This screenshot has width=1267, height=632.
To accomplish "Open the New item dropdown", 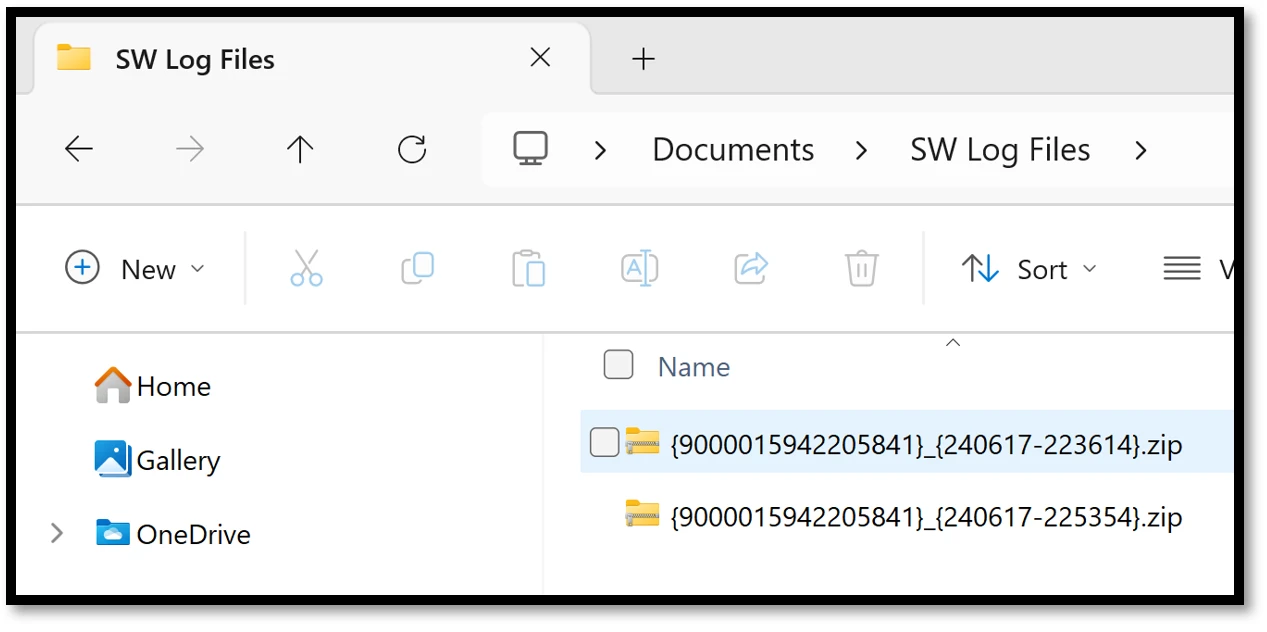I will click(134, 269).
